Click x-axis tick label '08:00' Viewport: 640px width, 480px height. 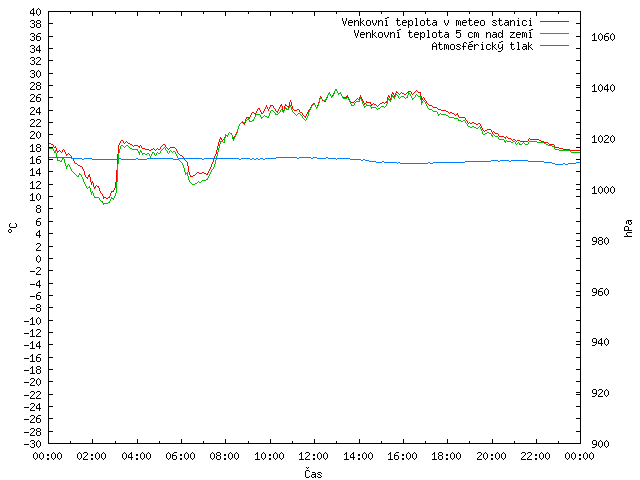(x=225, y=456)
